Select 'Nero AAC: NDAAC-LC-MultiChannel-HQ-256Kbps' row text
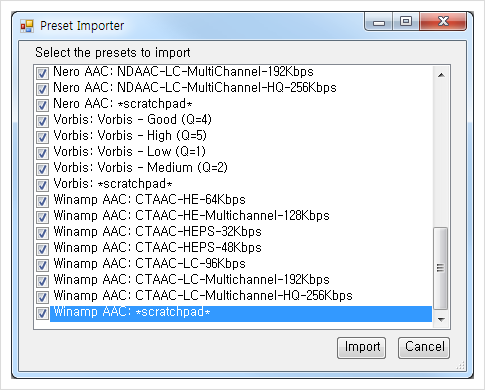This screenshot has height=390, width=485. point(195,88)
